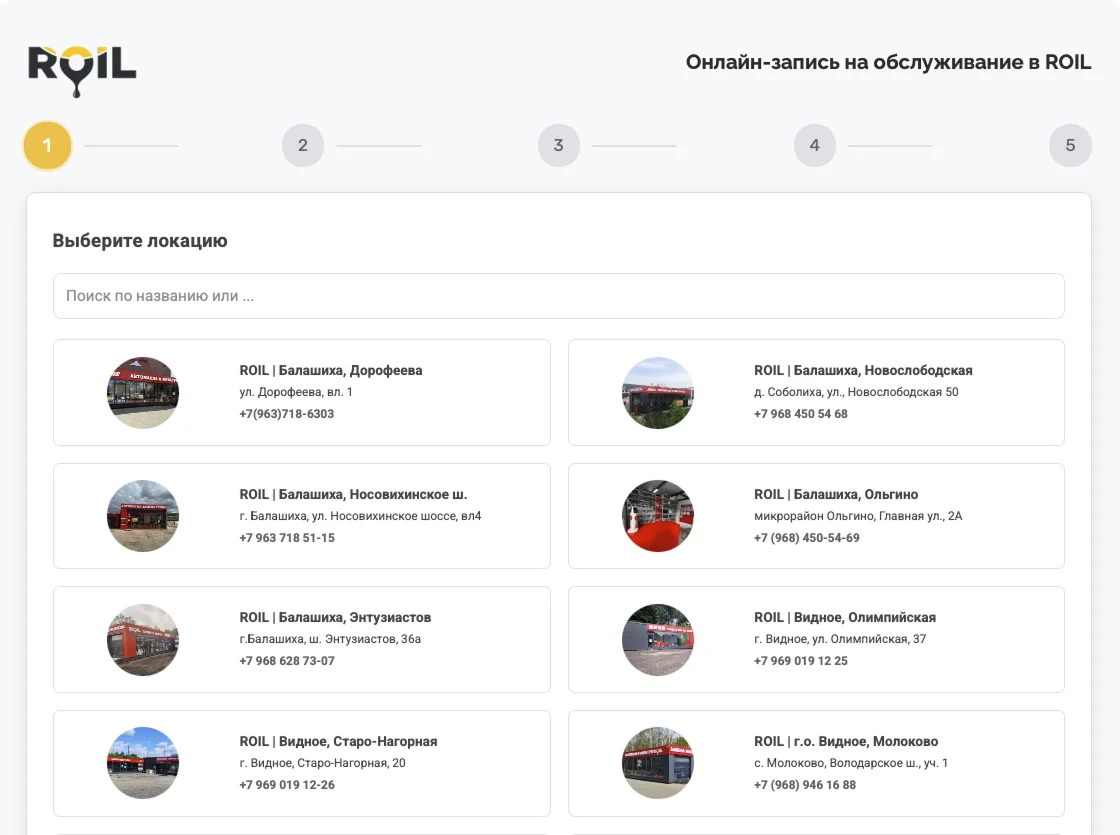The height and width of the screenshot is (835, 1120).
Task: Pick ROIL | Балашиха, Энтузиастов
Action: click(x=301, y=639)
